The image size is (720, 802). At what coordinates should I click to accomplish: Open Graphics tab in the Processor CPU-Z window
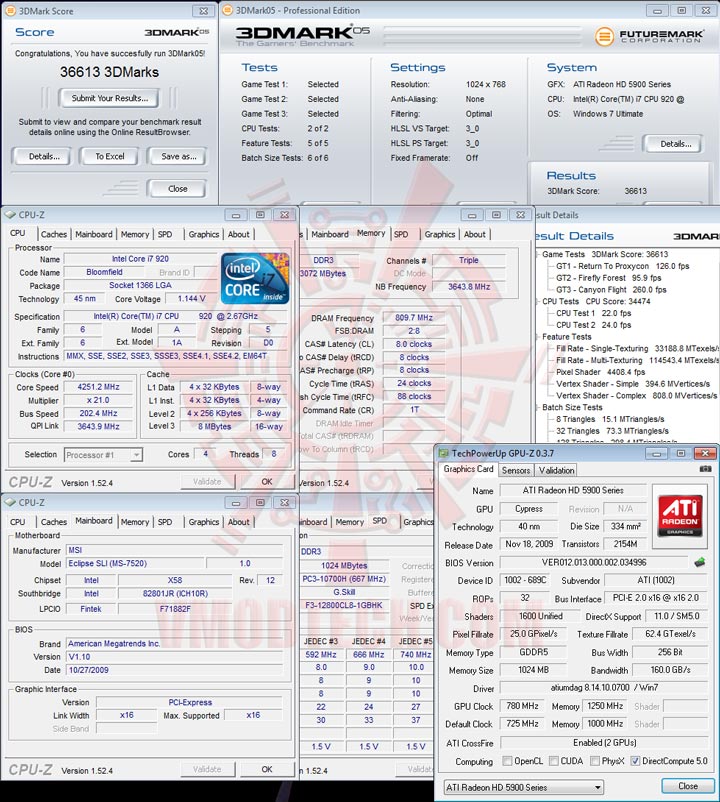[204, 234]
